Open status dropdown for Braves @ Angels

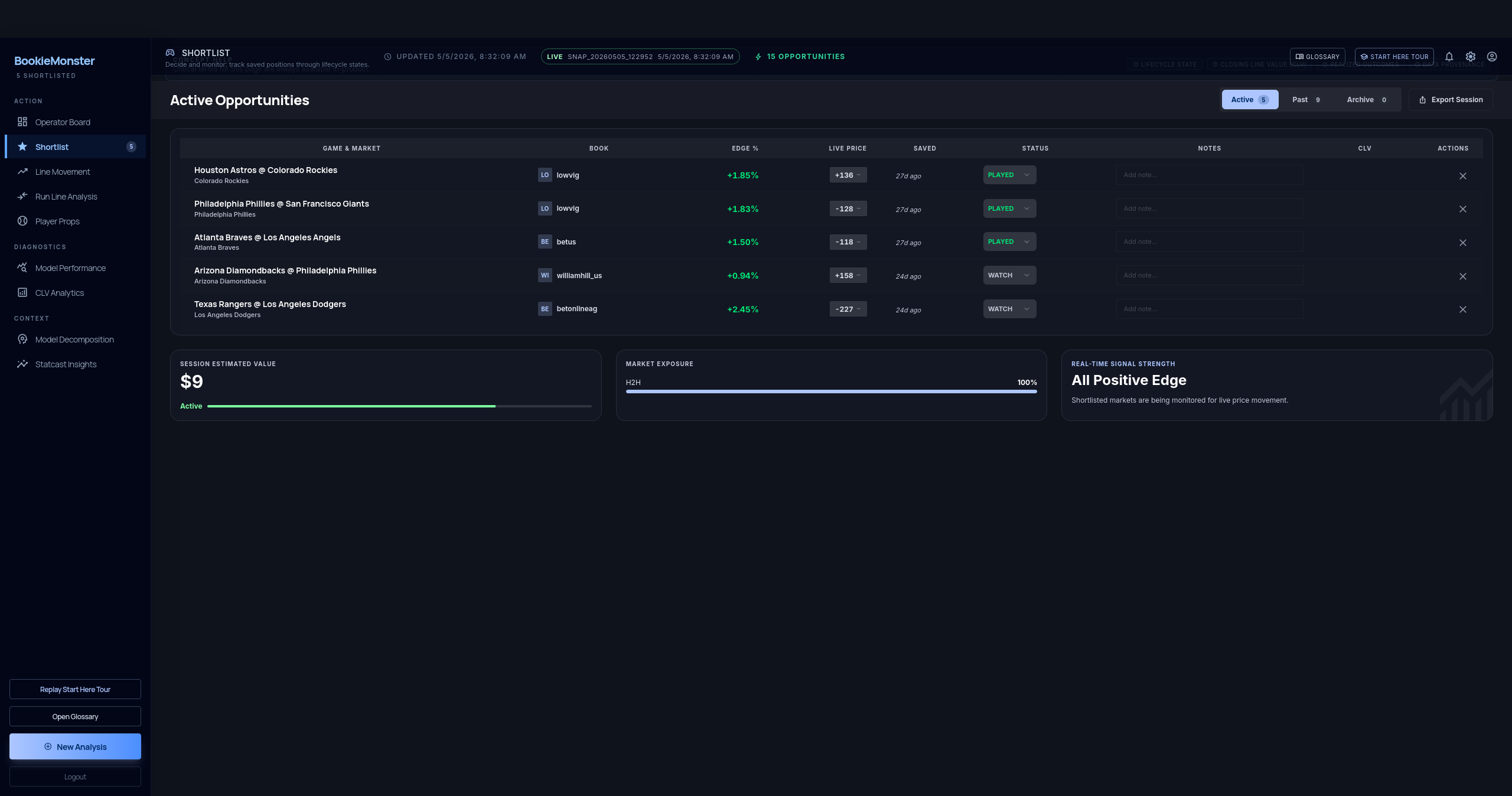click(1009, 242)
